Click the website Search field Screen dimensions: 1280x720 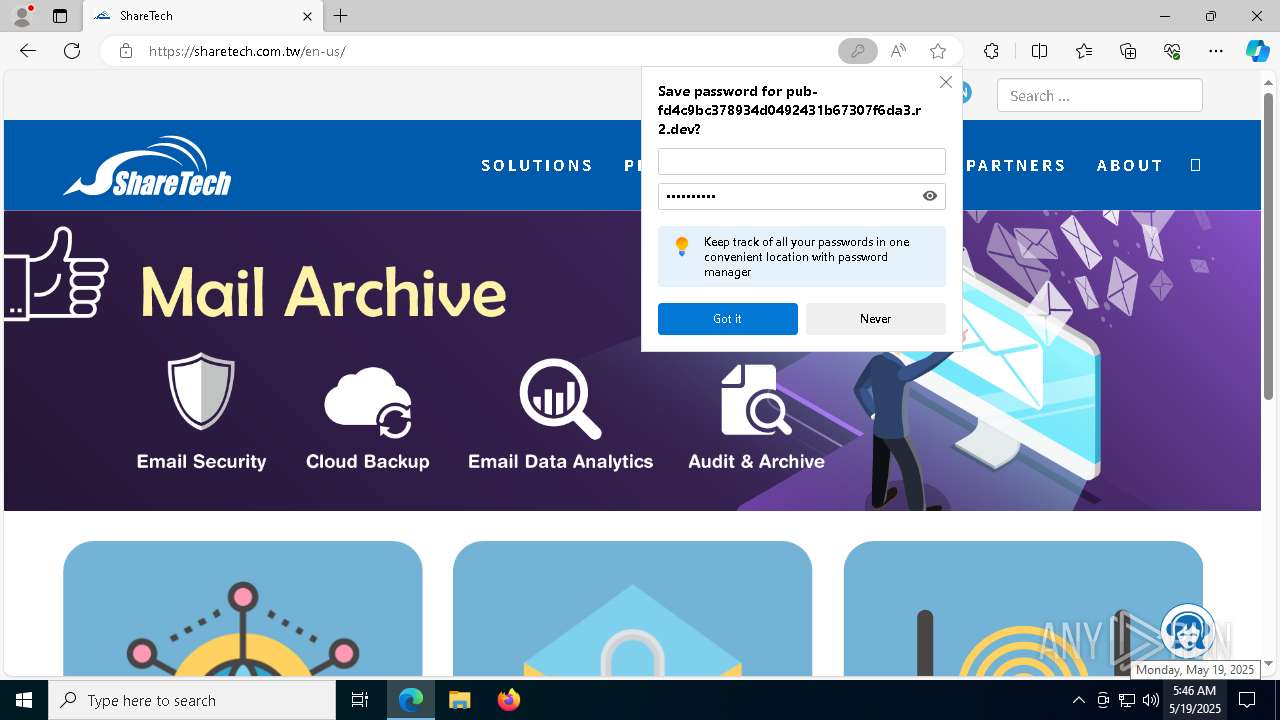(1099, 96)
